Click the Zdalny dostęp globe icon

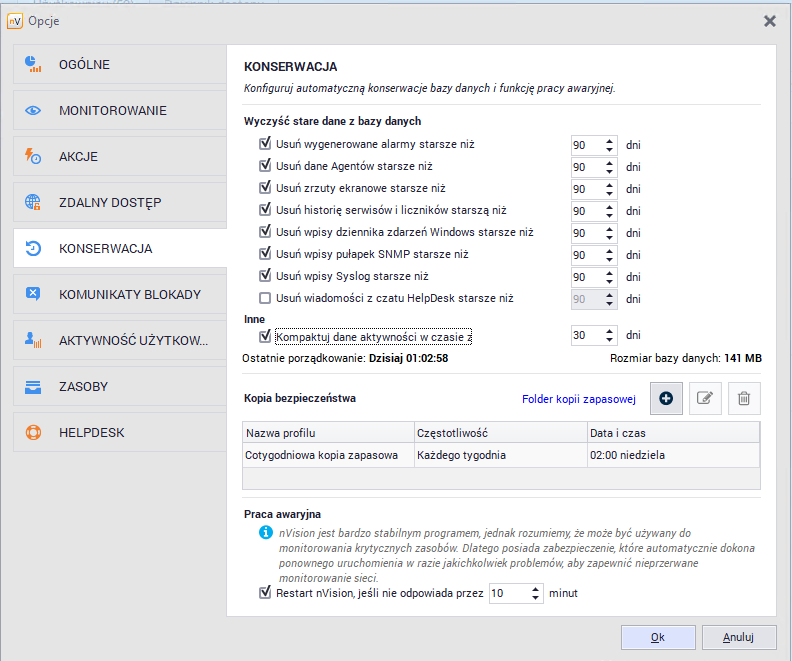click(33, 203)
